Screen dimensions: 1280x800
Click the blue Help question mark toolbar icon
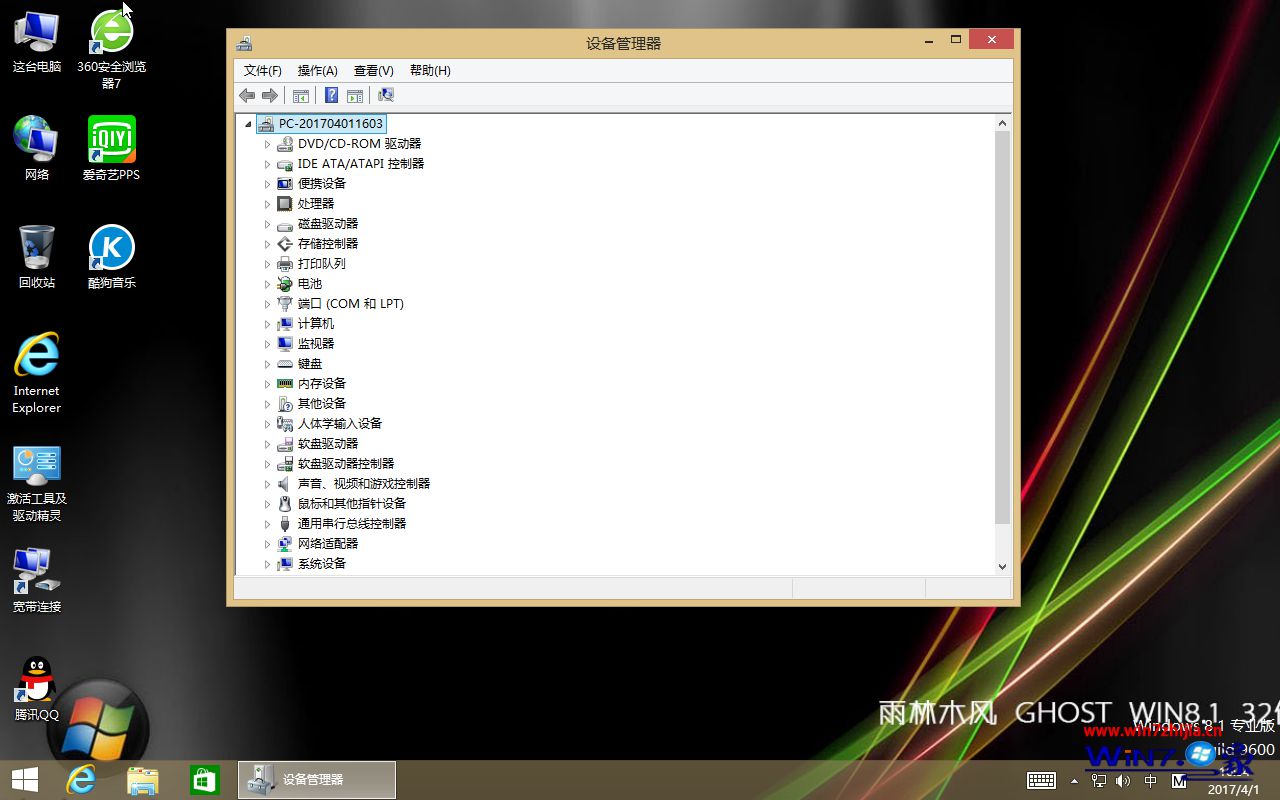[331, 95]
